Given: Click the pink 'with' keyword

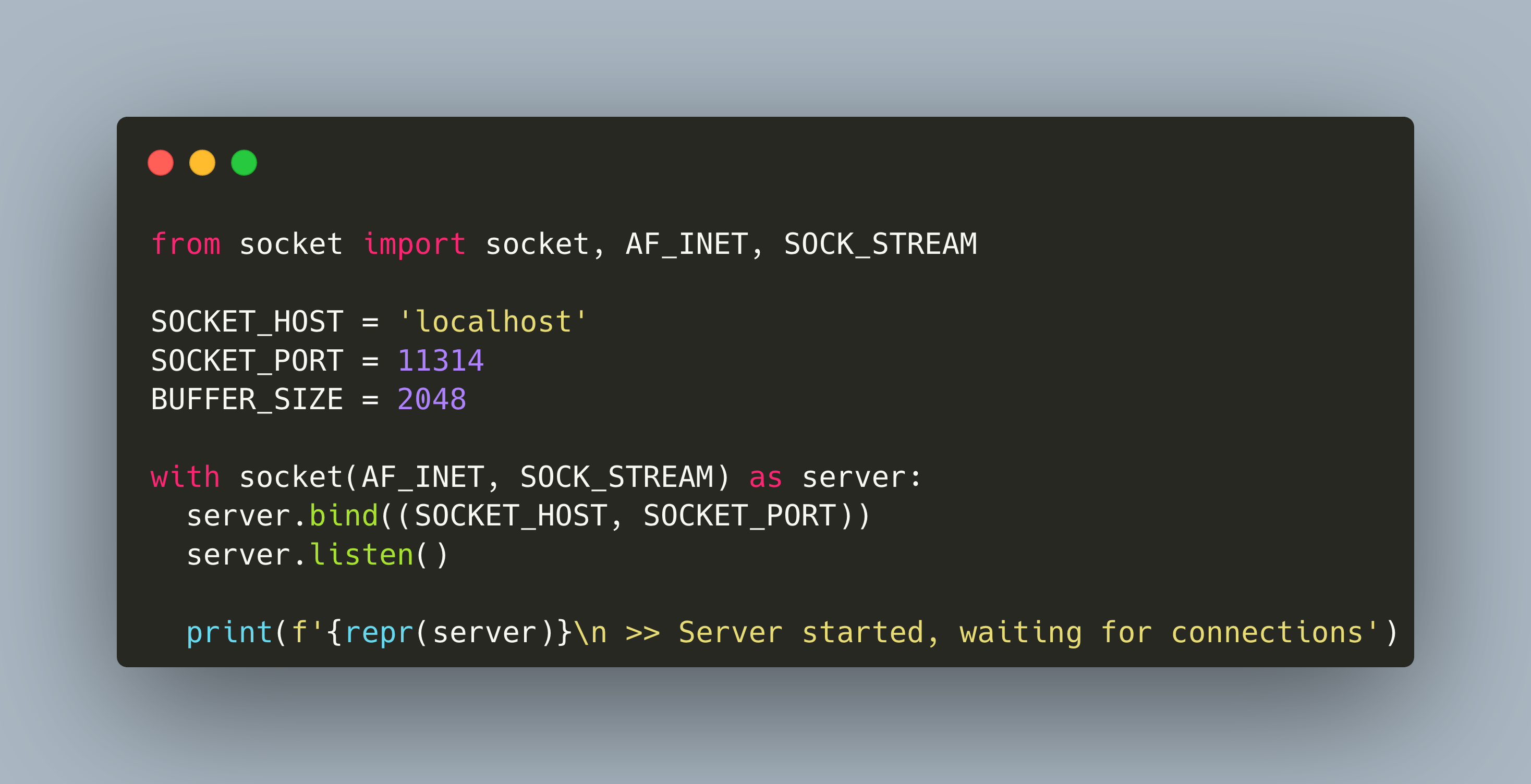Looking at the screenshot, I should pyautogui.click(x=186, y=477).
